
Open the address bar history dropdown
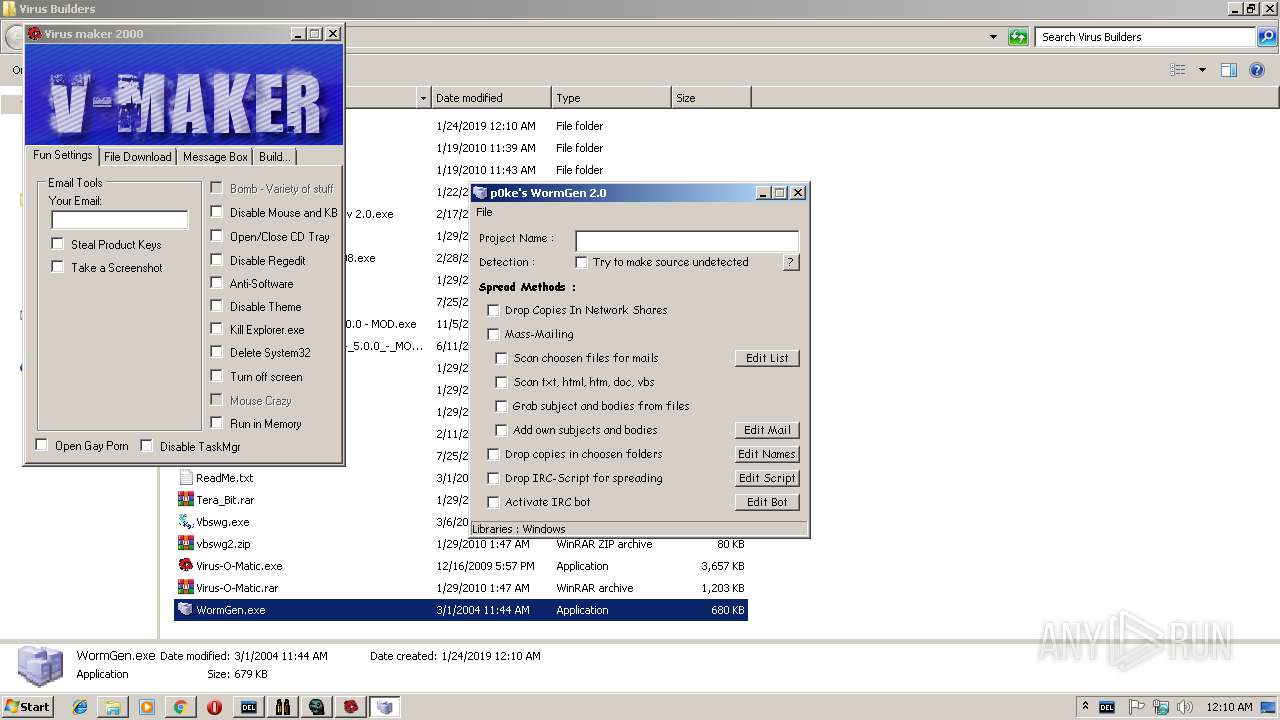pyautogui.click(x=993, y=37)
